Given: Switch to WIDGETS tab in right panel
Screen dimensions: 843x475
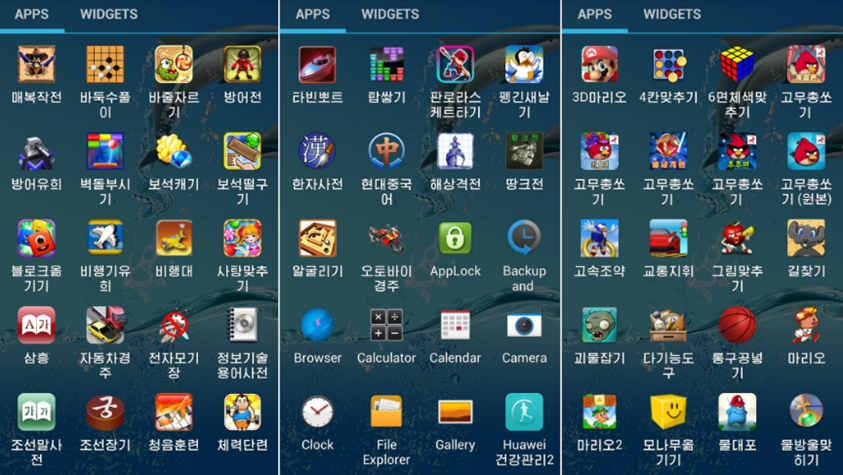Looking at the screenshot, I should click(x=672, y=15).
